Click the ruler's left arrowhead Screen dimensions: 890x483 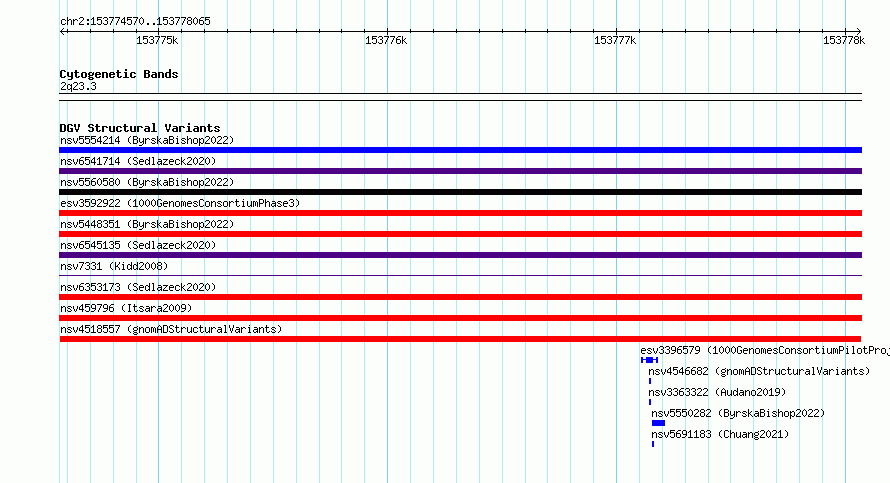tap(62, 32)
